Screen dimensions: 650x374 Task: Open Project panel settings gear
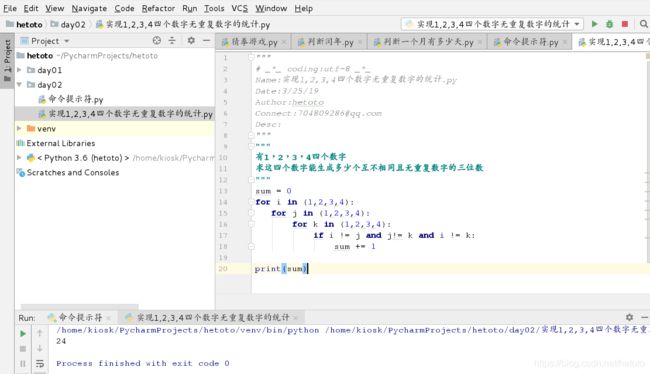(191, 40)
